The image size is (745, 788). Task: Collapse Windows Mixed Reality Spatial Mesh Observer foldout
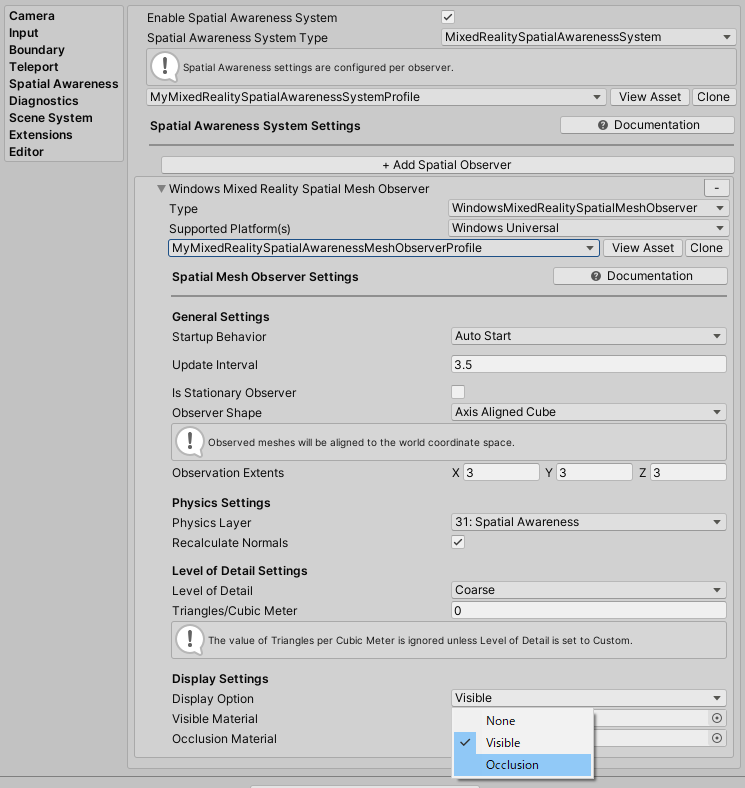(161, 188)
